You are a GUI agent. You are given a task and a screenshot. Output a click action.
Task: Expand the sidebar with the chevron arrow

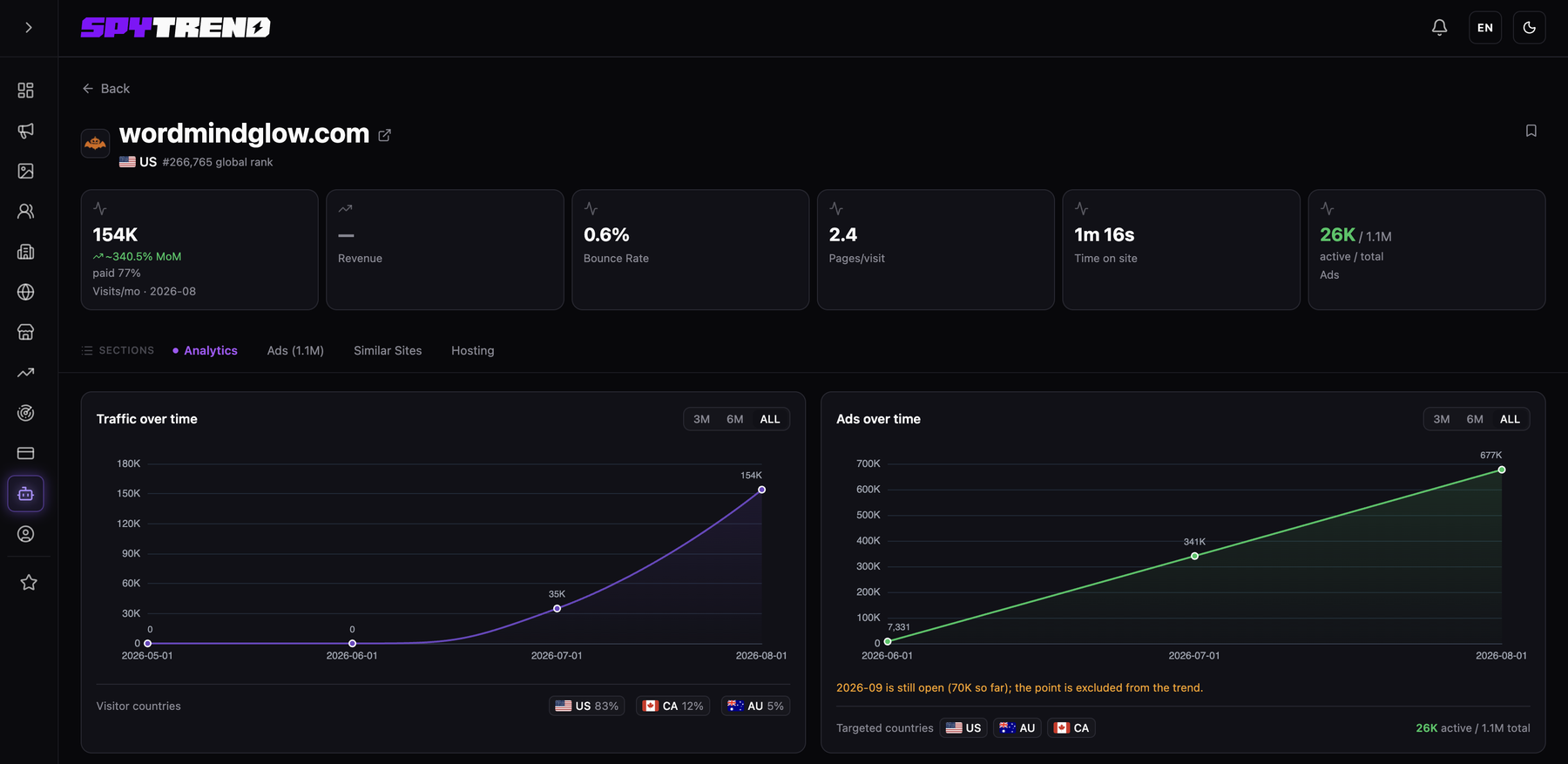[29, 28]
